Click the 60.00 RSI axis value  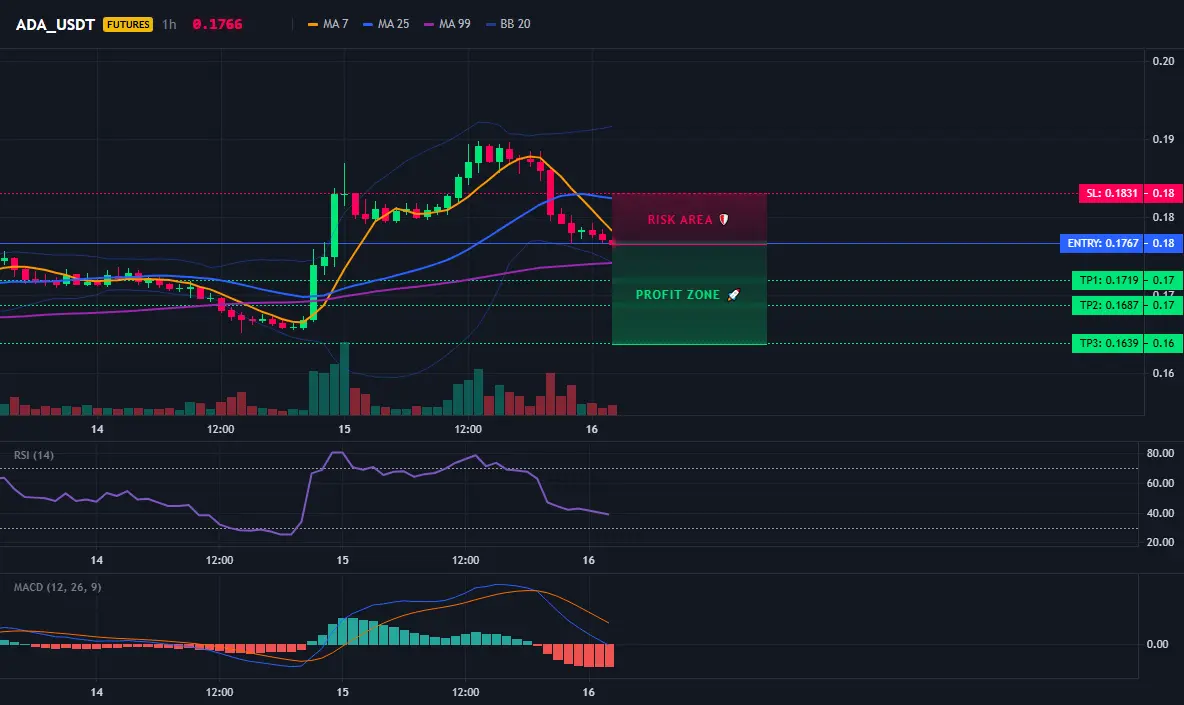point(1161,483)
